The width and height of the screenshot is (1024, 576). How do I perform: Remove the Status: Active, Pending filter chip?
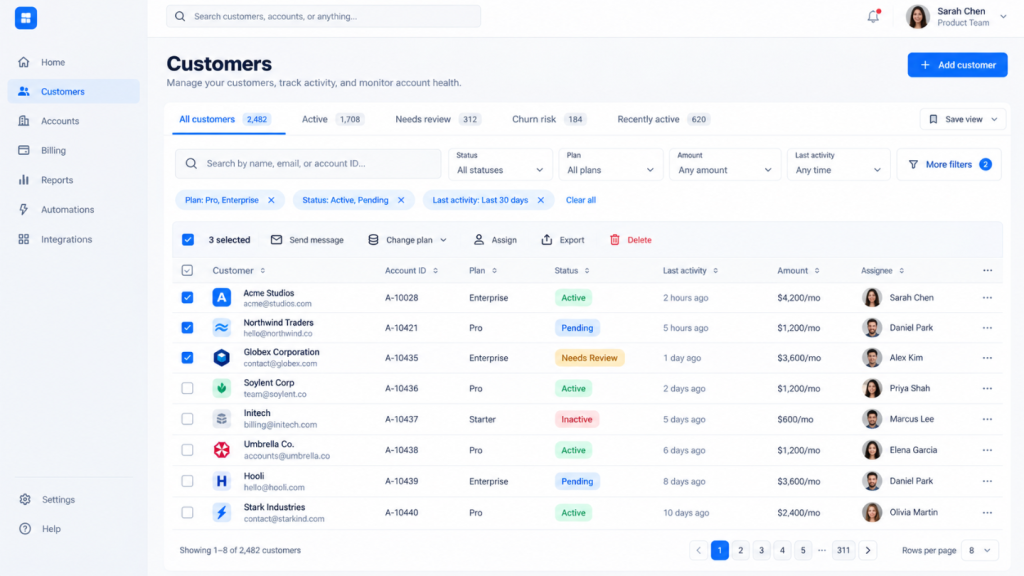pos(401,200)
